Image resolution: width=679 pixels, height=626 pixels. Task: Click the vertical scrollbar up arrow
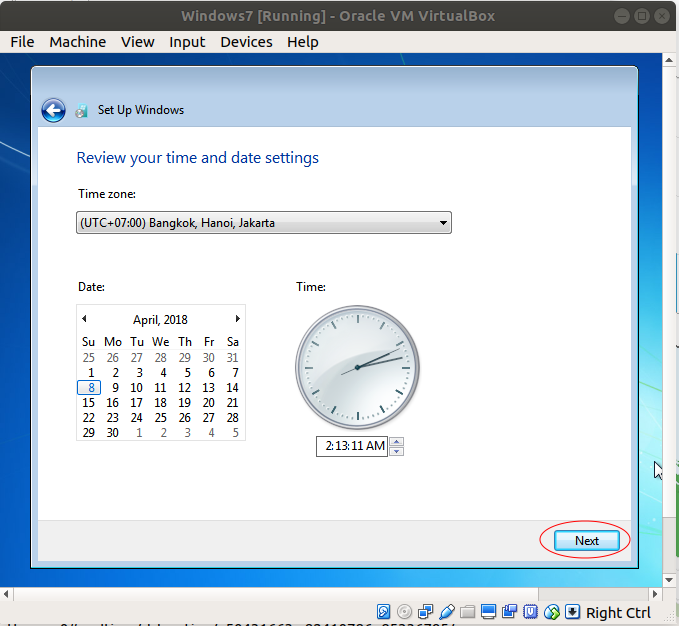(x=669, y=60)
